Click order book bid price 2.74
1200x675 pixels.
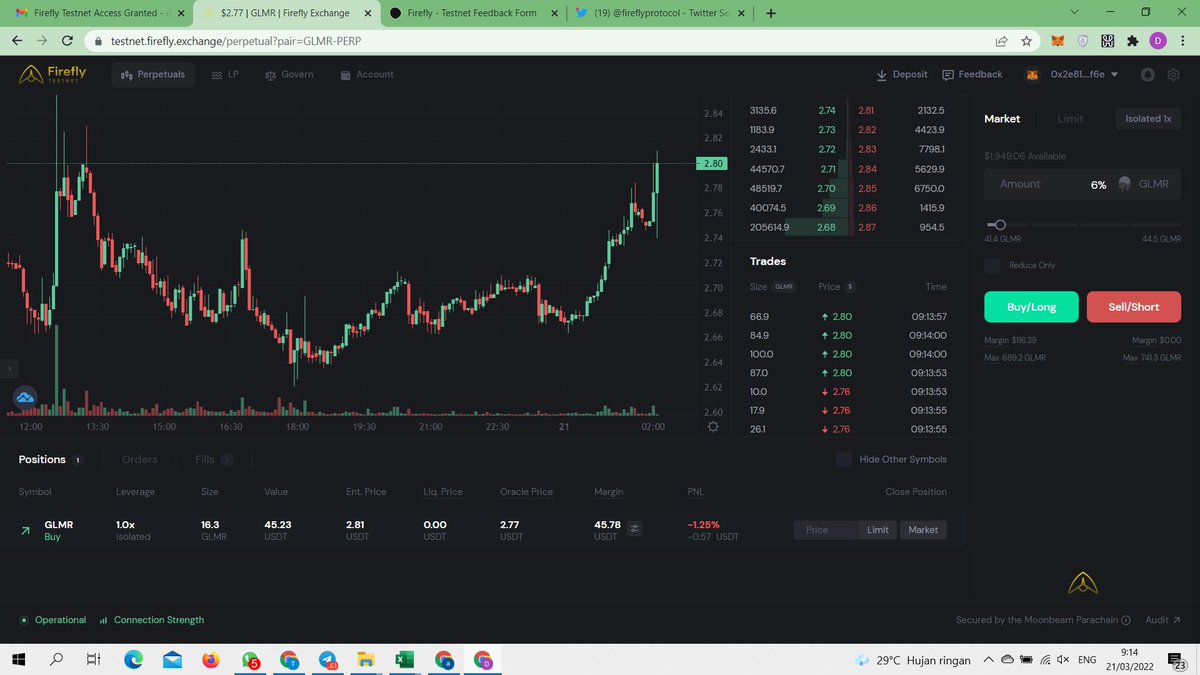(x=826, y=110)
